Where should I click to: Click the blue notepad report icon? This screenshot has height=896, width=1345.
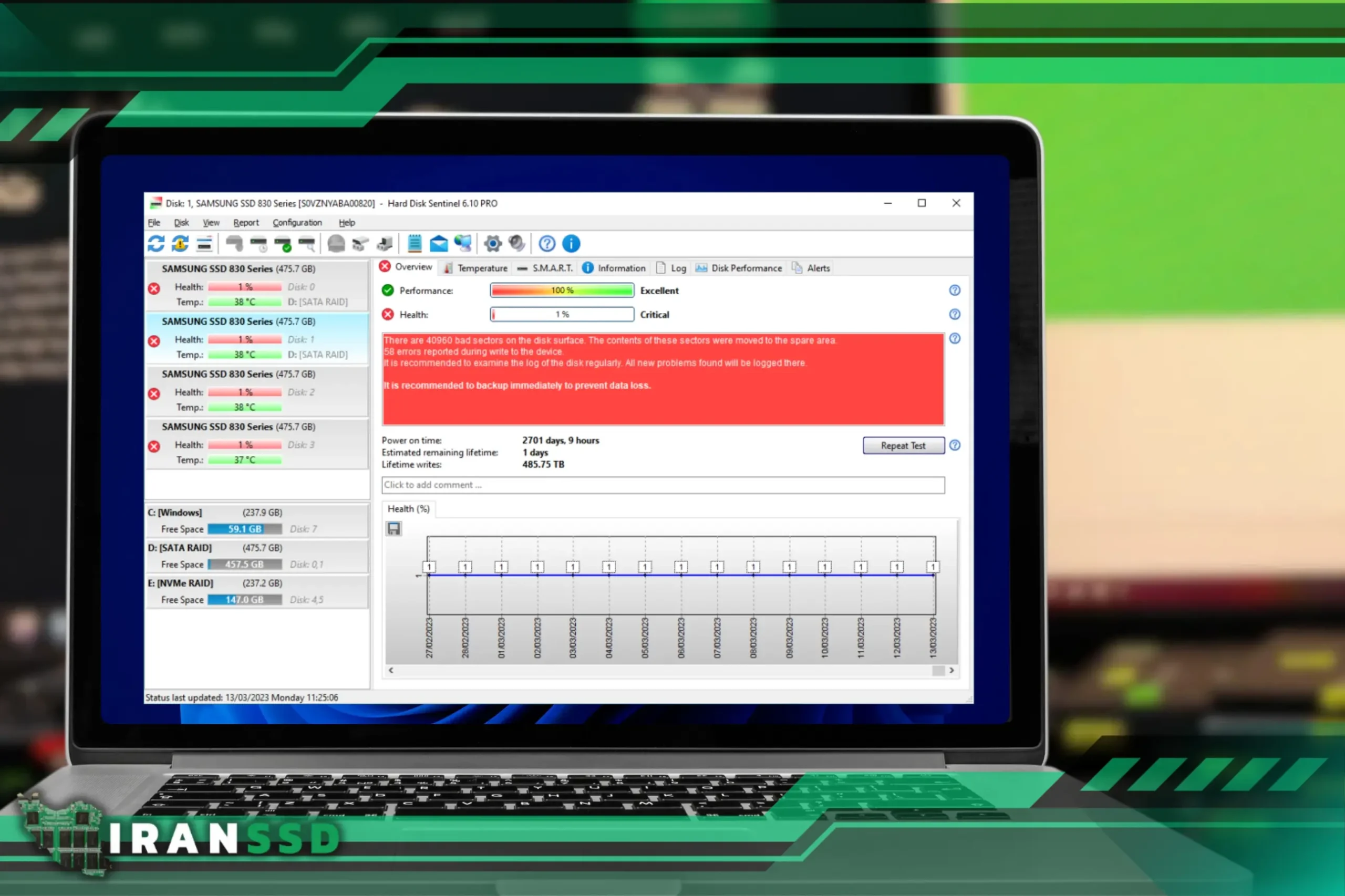tap(415, 244)
